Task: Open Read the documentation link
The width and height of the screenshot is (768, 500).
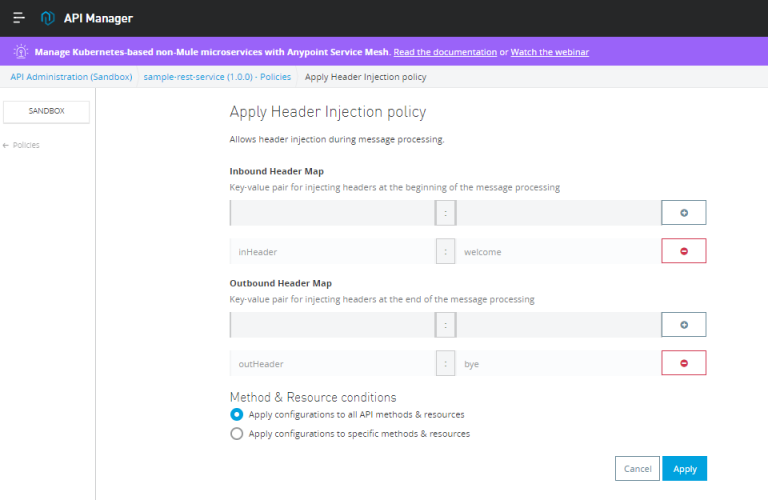Action: pos(445,52)
